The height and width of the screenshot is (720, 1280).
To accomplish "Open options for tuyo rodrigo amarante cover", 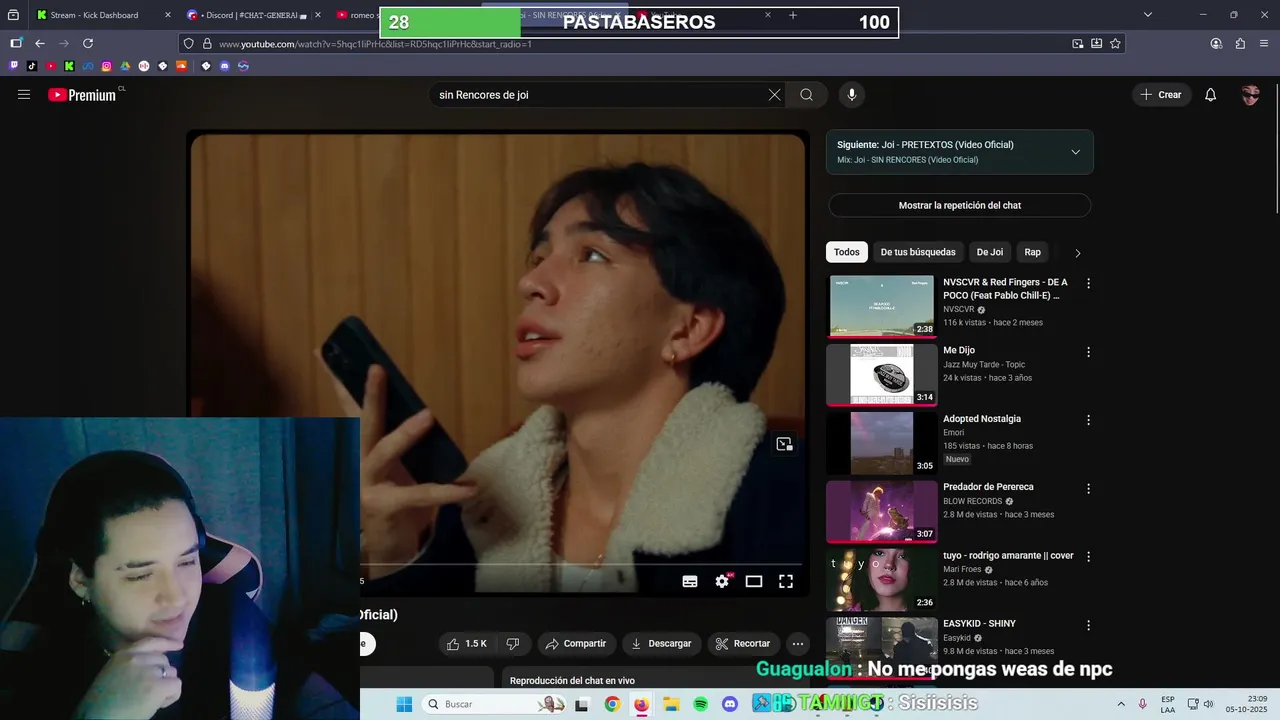I will pos(1089,557).
